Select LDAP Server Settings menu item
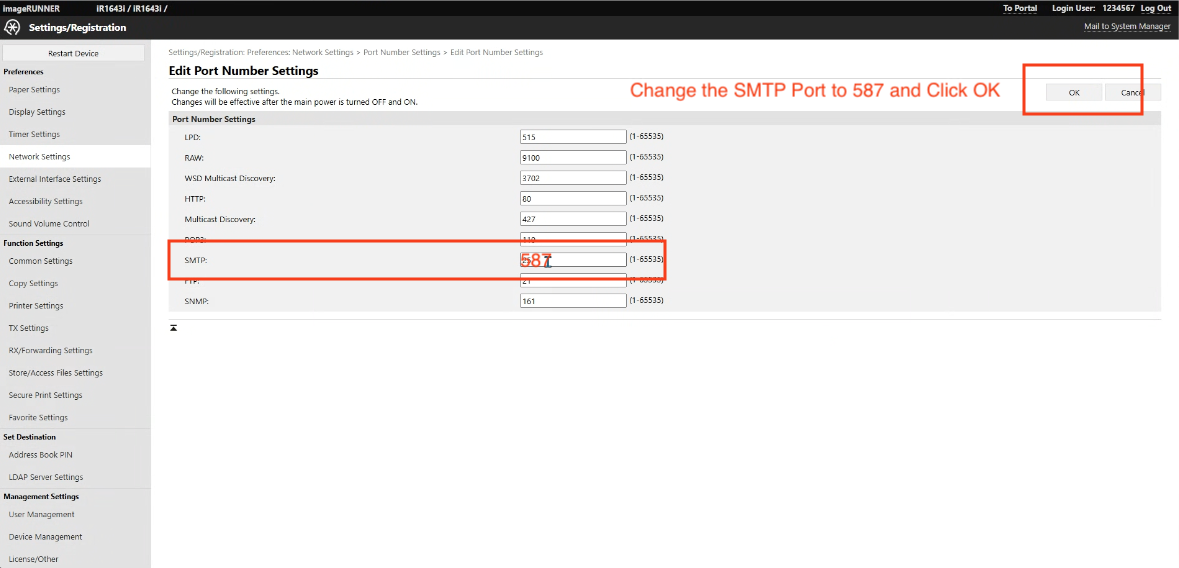The image size is (1179, 568). pyautogui.click(x=46, y=477)
